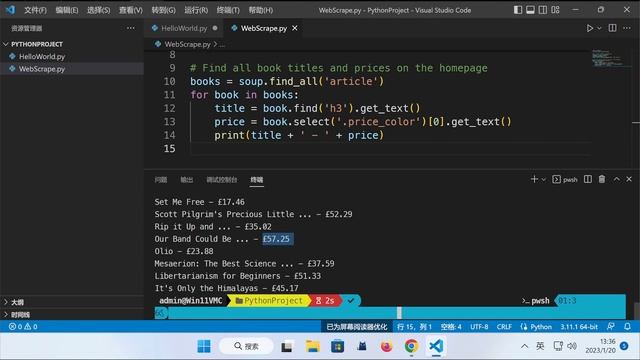This screenshot has width=640, height=360.
Task: Open the 转到(G) menu
Action: (x=163, y=10)
